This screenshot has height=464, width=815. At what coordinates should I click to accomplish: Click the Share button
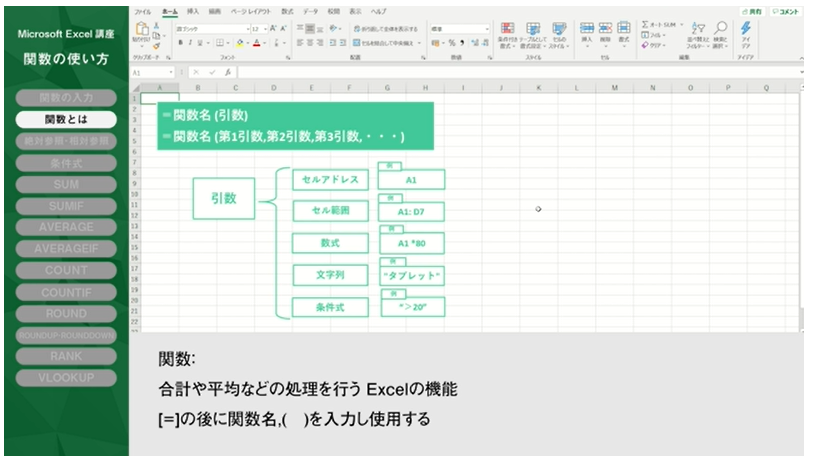tap(752, 11)
